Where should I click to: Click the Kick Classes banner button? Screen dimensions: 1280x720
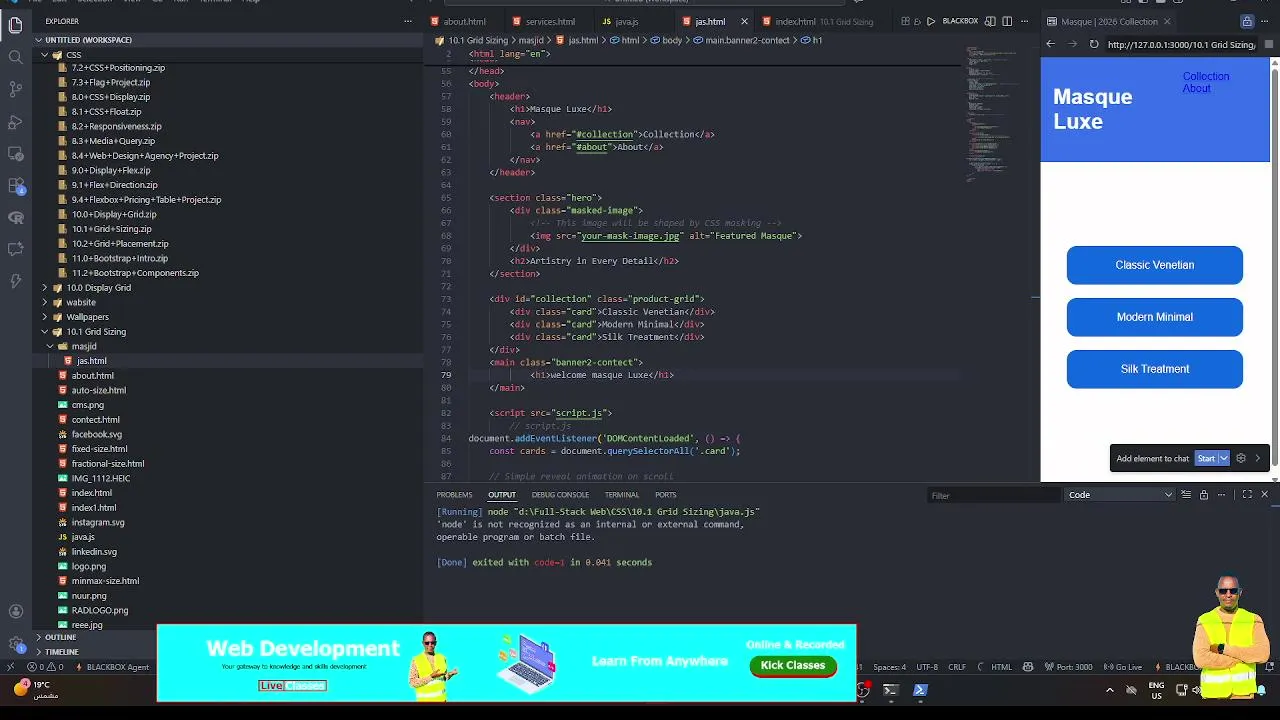(793, 666)
